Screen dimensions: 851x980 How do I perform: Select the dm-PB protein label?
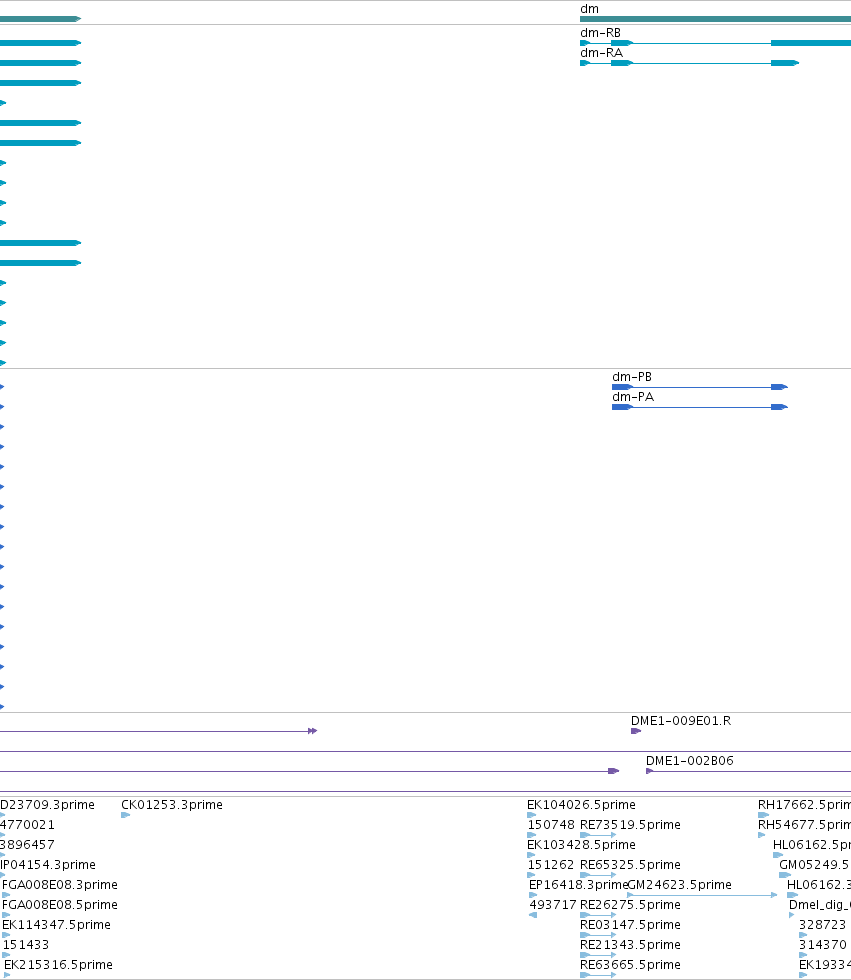coord(632,377)
